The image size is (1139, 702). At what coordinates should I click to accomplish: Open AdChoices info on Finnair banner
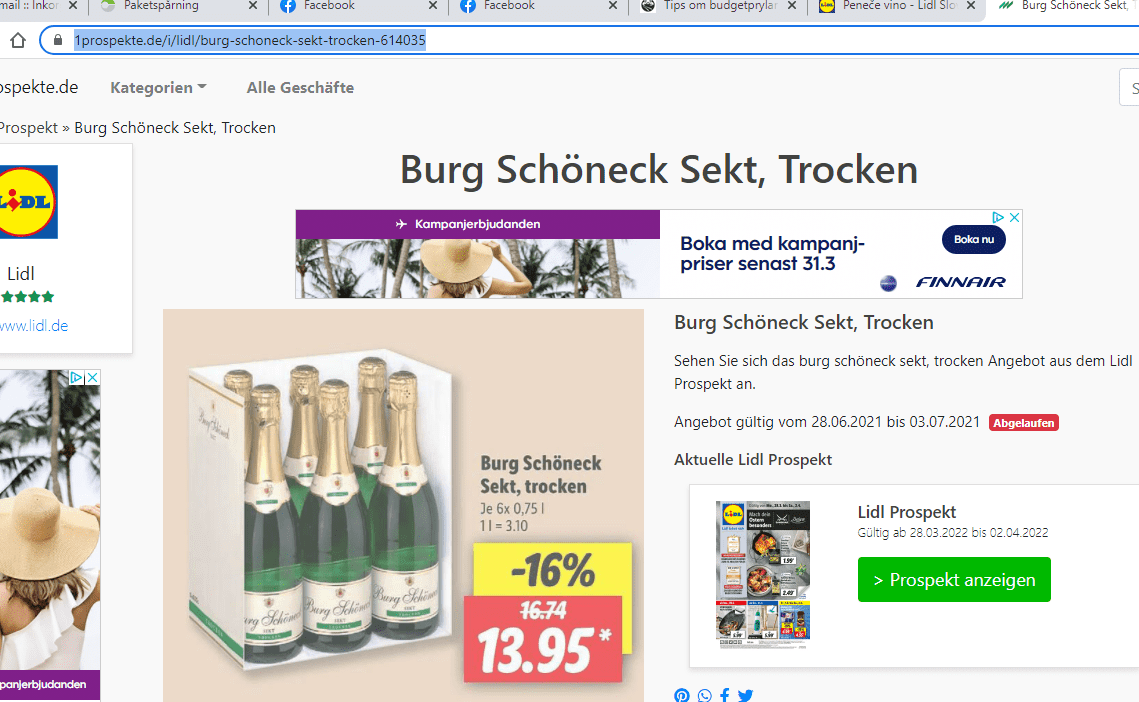pos(999,217)
